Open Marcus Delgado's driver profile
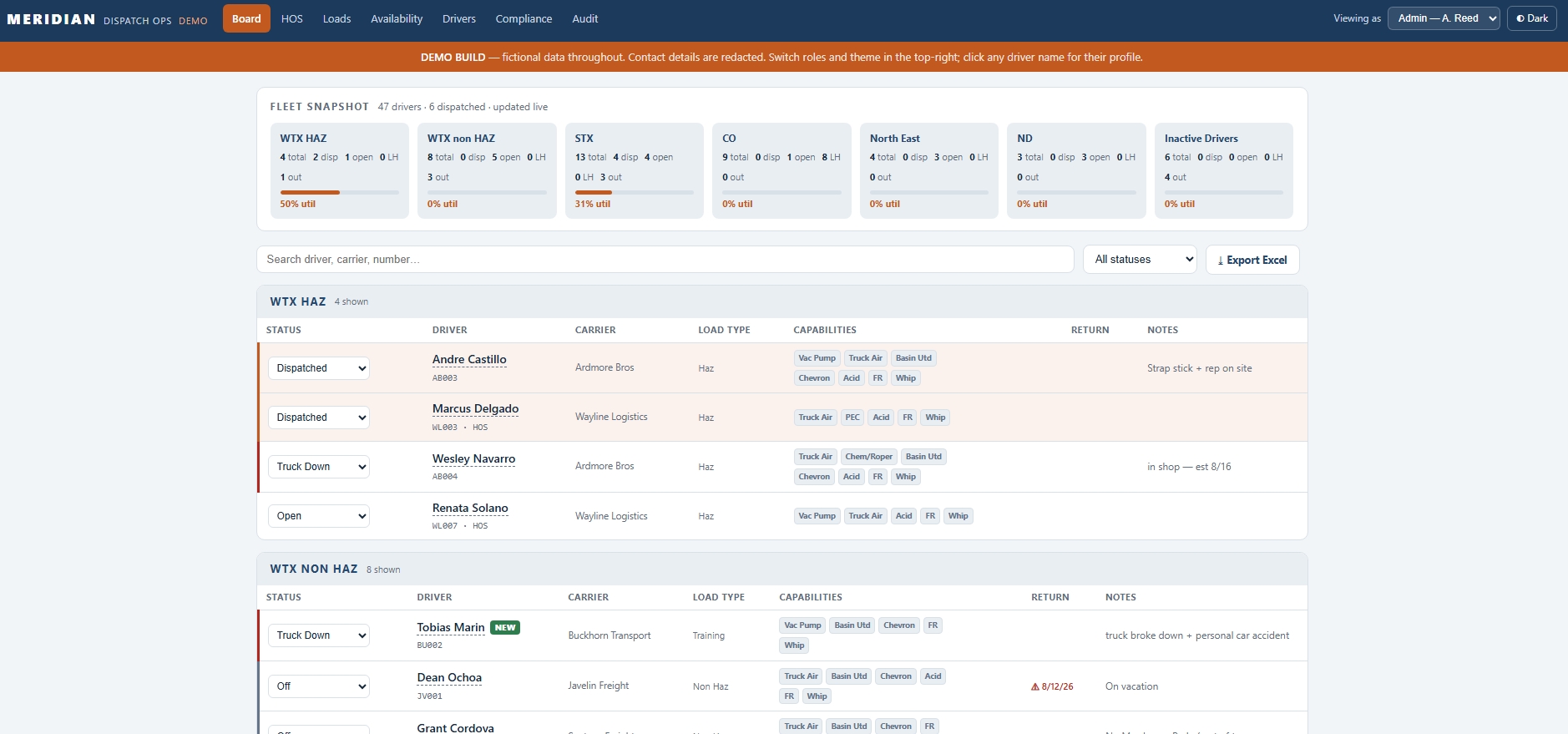This screenshot has width=1568, height=734. [x=475, y=408]
